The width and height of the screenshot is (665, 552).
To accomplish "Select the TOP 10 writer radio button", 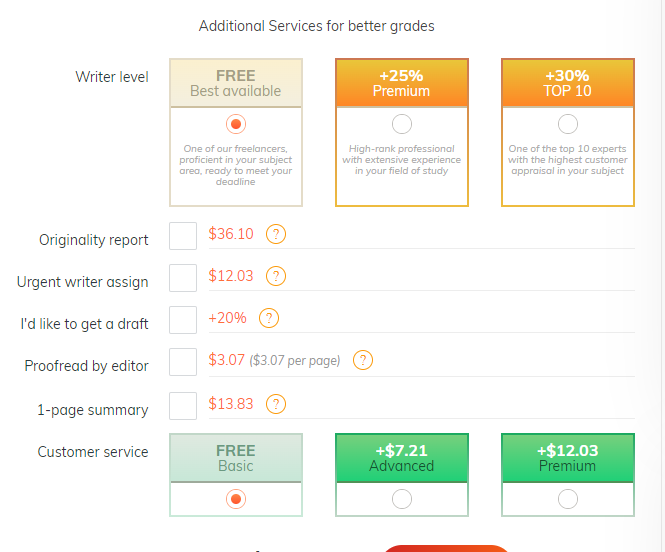I will tap(567, 124).
